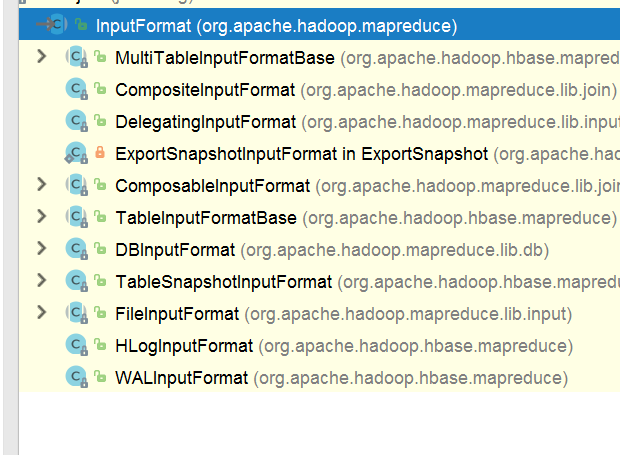This screenshot has height=455, width=620.
Task: Expand DBInputFormat subclasses
Action: click(x=42, y=249)
